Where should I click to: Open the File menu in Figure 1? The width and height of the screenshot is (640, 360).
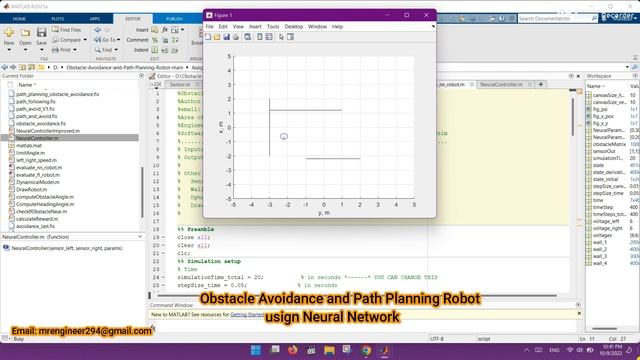pyautogui.click(x=209, y=27)
